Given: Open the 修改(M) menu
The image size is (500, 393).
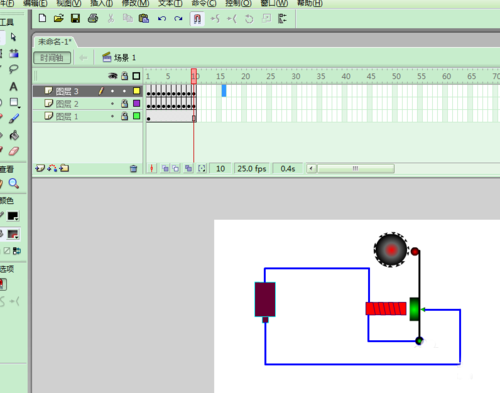Looking at the screenshot, I should pyautogui.click(x=135, y=3).
